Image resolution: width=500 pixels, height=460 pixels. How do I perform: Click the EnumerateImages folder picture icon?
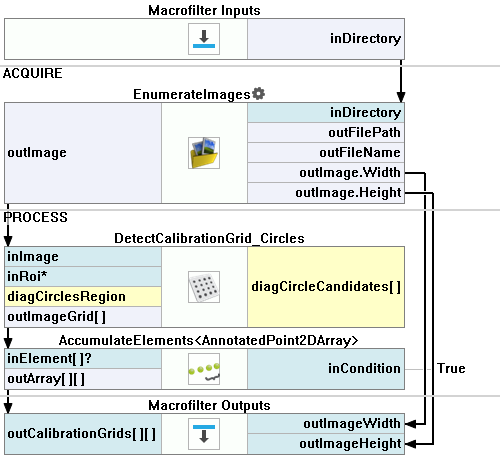tap(204, 153)
